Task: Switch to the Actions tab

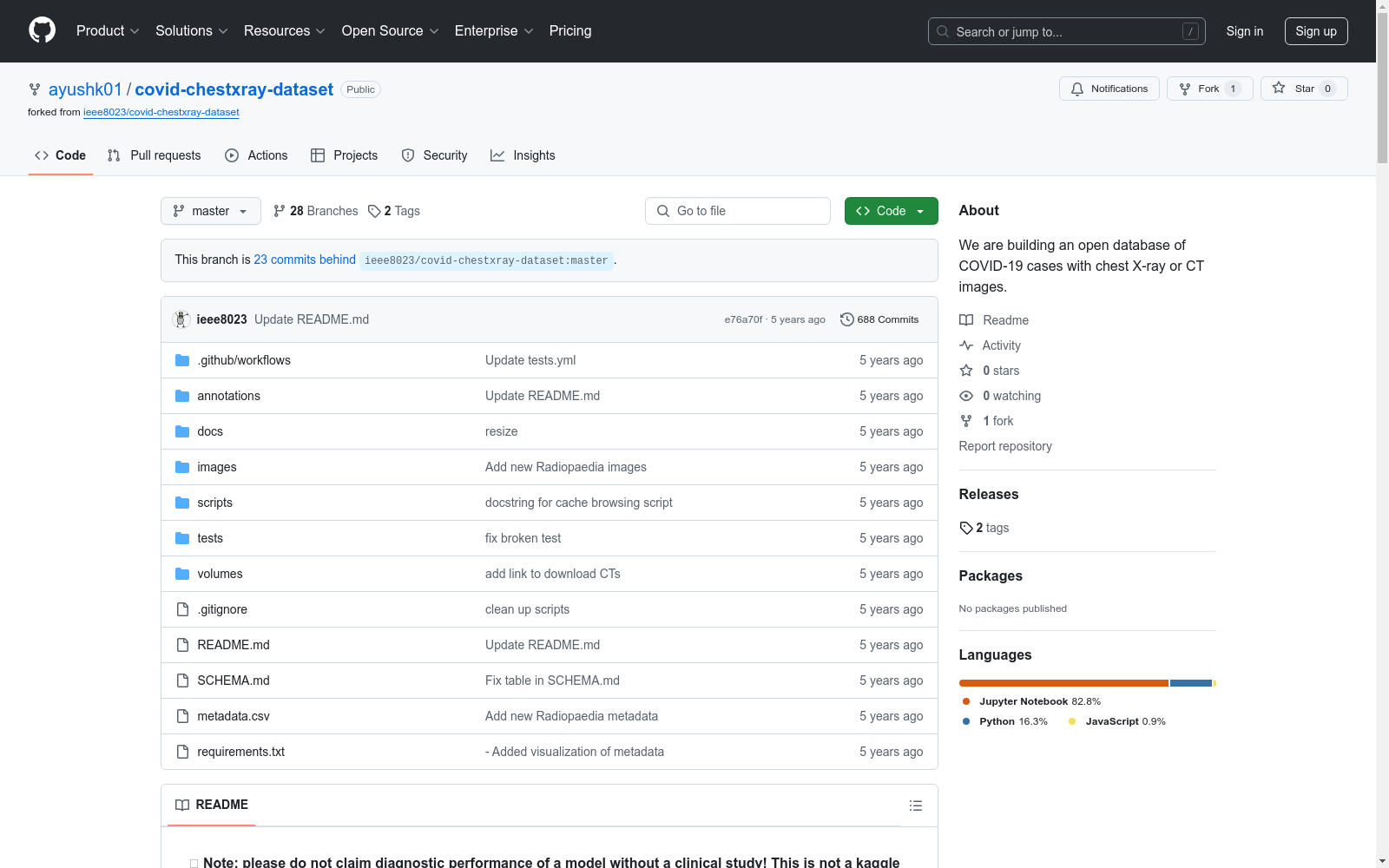Action: point(256,155)
